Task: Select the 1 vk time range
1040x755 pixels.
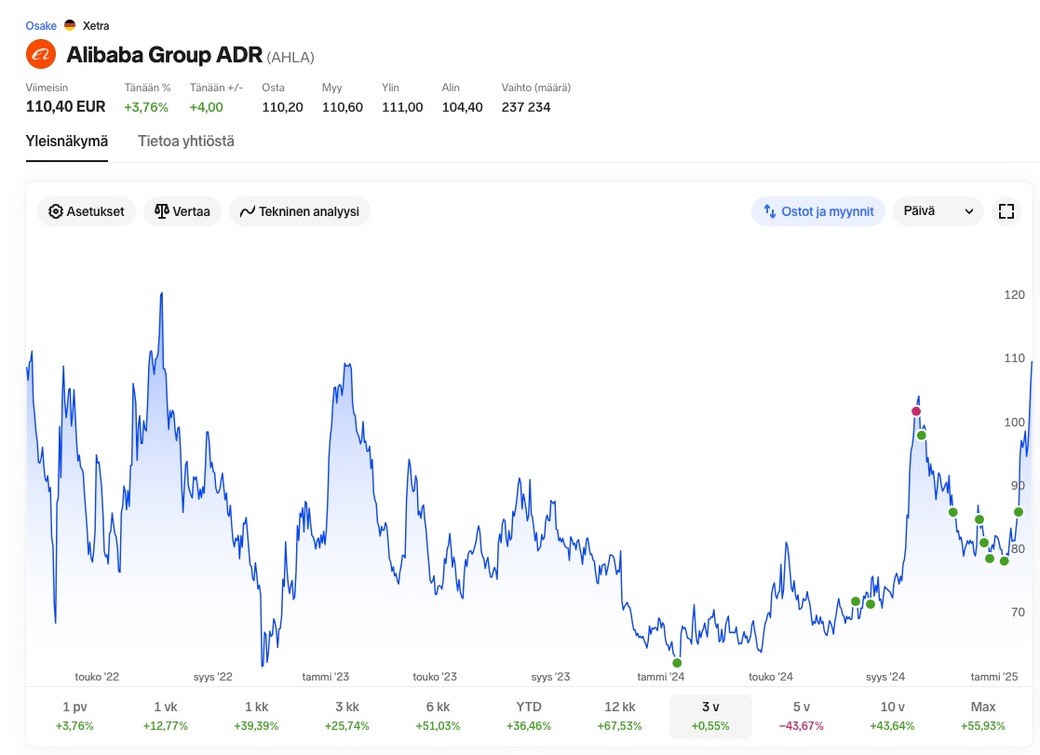Action: tap(165, 716)
